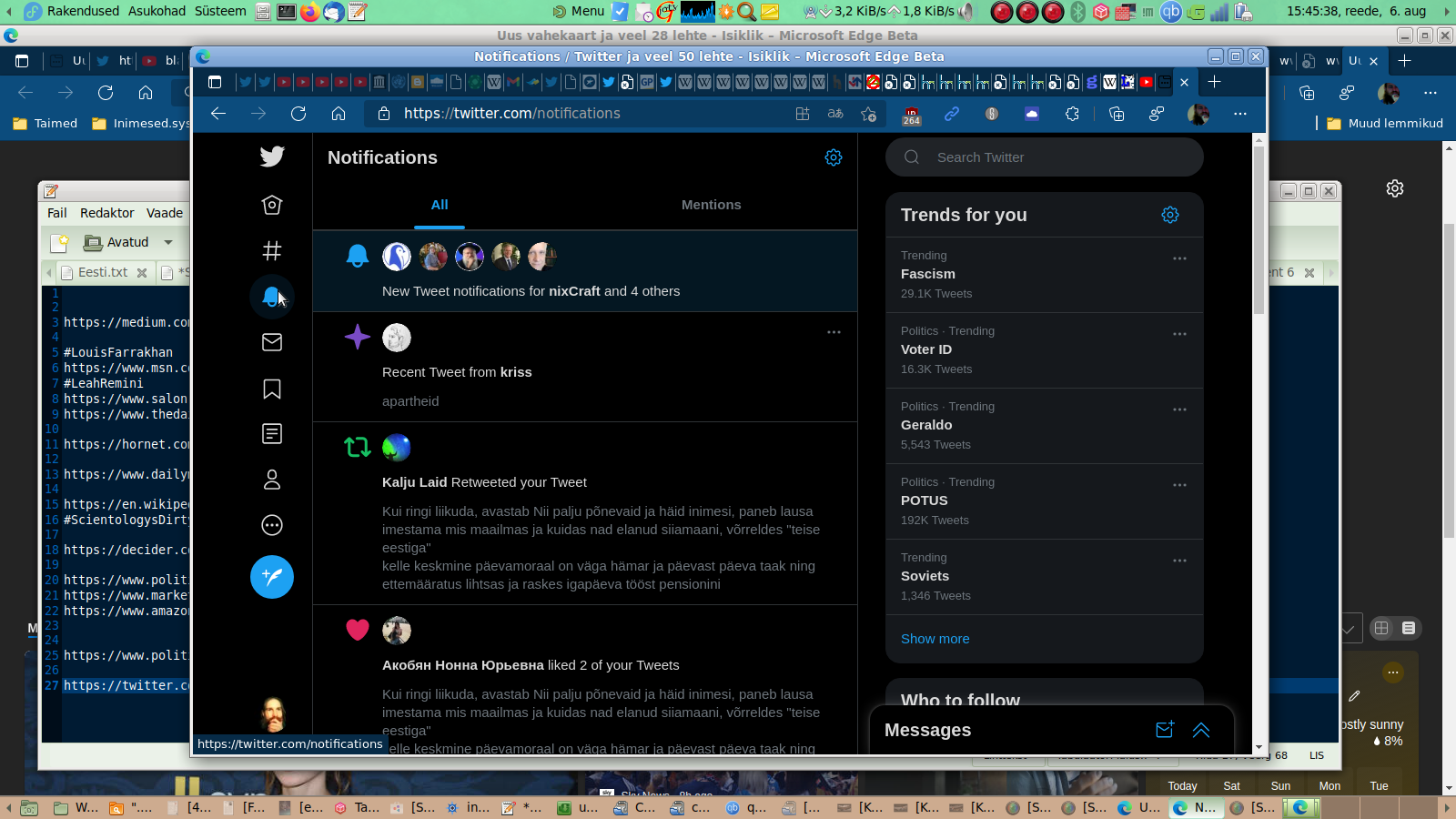Open the Vaade menu in text editor
The width and height of the screenshot is (1456, 819).
165,213
